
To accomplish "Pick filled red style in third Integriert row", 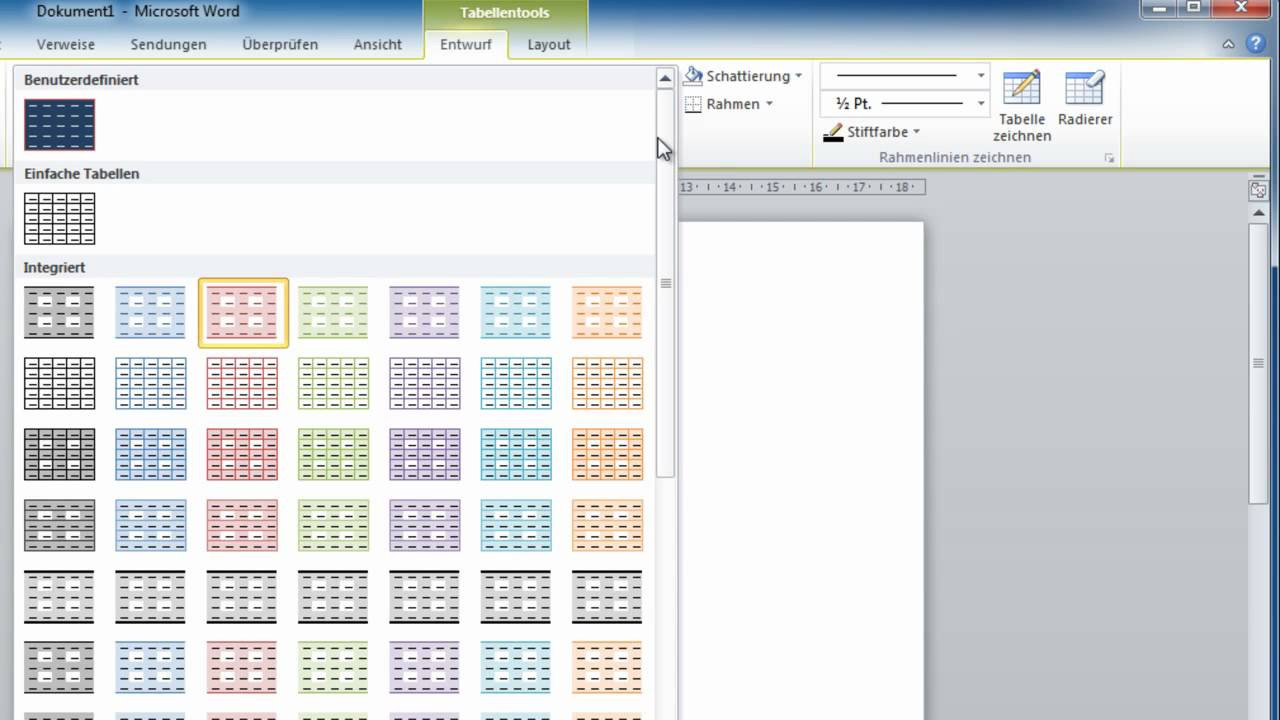I will pos(242,455).
